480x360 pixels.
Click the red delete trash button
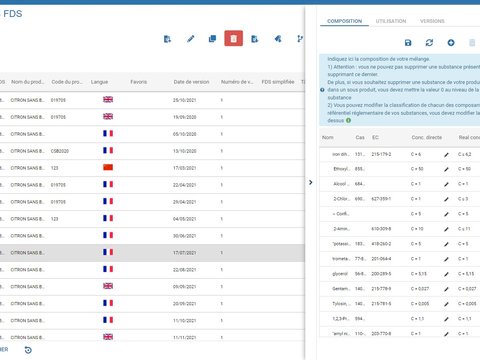tap(233, 38)
